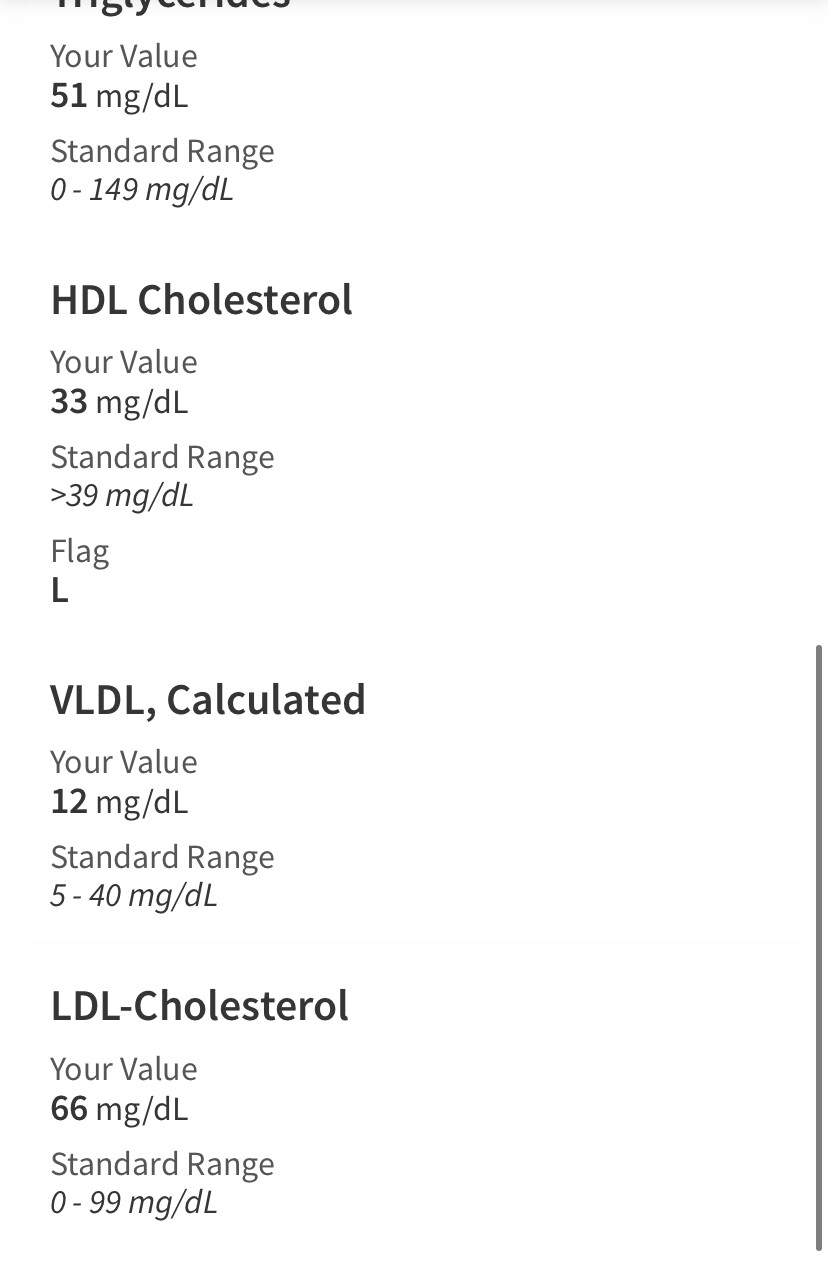This screenshot has height=1262, width=828.
Task: Select the 12 mg/dL VLDL value
Action: coord(119,802)
